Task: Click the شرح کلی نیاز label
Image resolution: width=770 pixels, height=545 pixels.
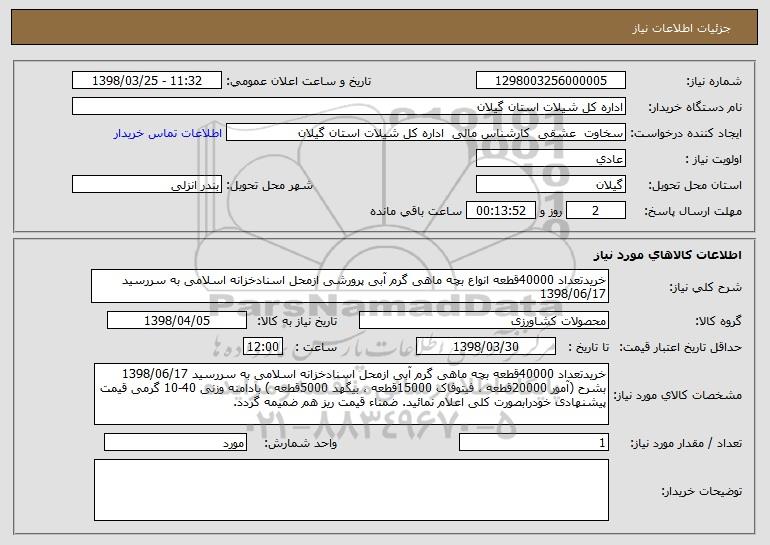Action: (x=706, y=287)
